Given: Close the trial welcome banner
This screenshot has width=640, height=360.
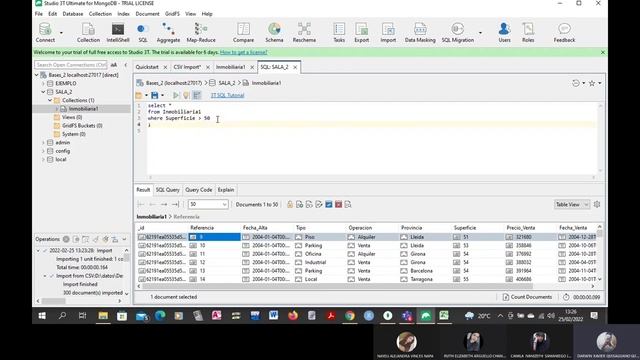Looking at the screenshot, I should coord(603,52).
